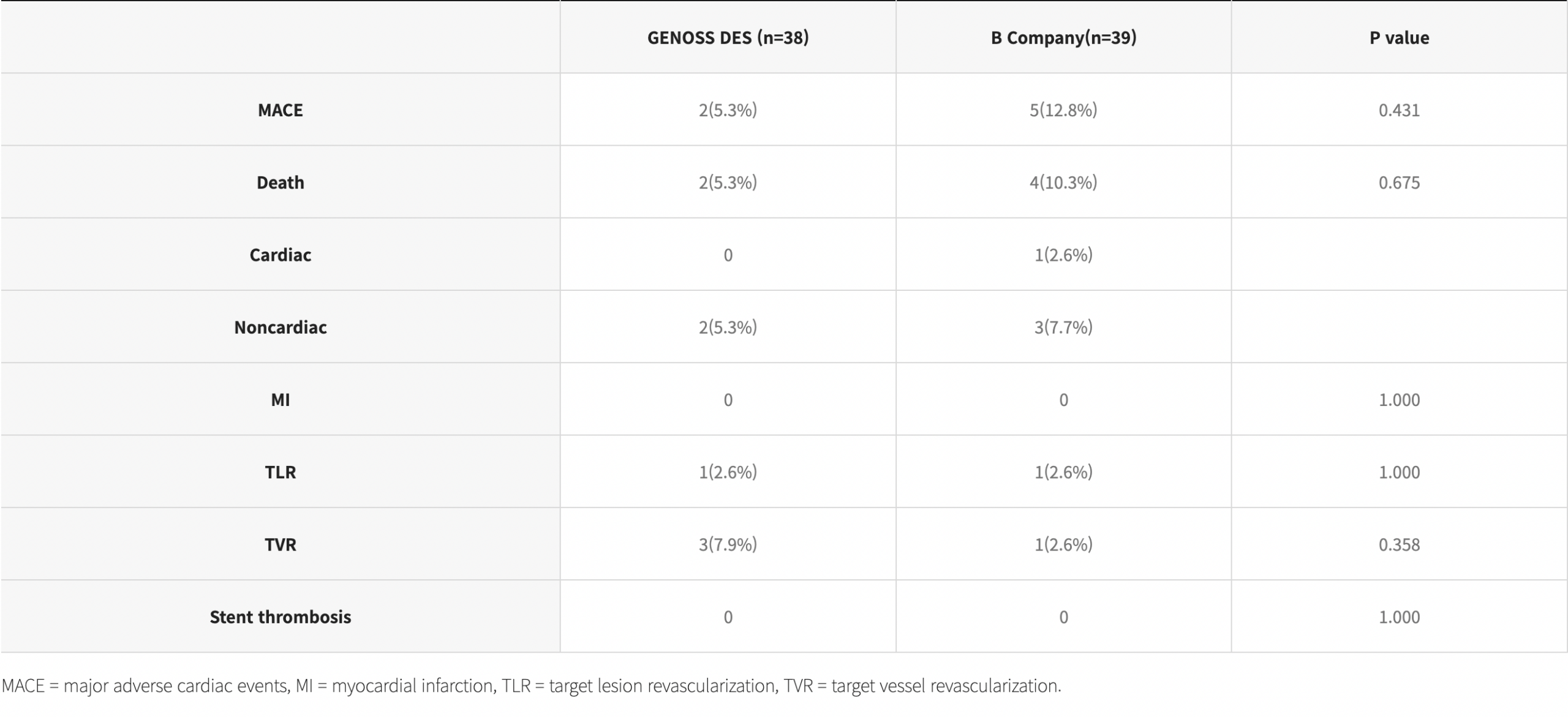Click the TVR row label
Screen dimensions: 1568x717
point(280,544)
